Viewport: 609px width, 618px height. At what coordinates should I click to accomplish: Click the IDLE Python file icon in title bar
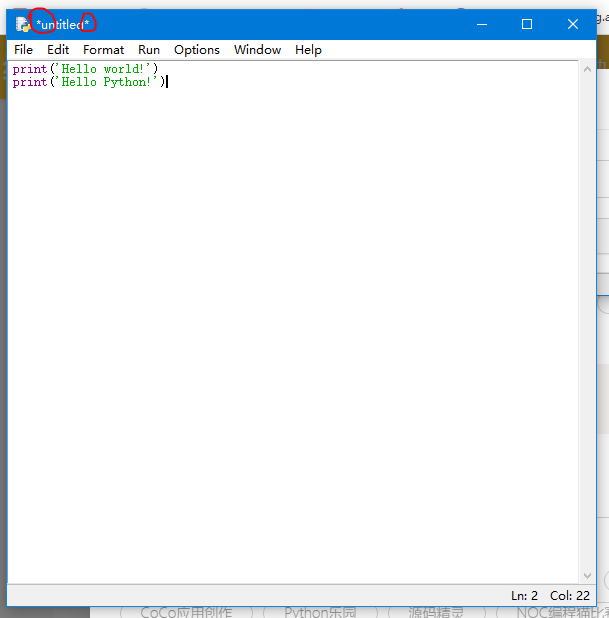click(x=22, y=24)
